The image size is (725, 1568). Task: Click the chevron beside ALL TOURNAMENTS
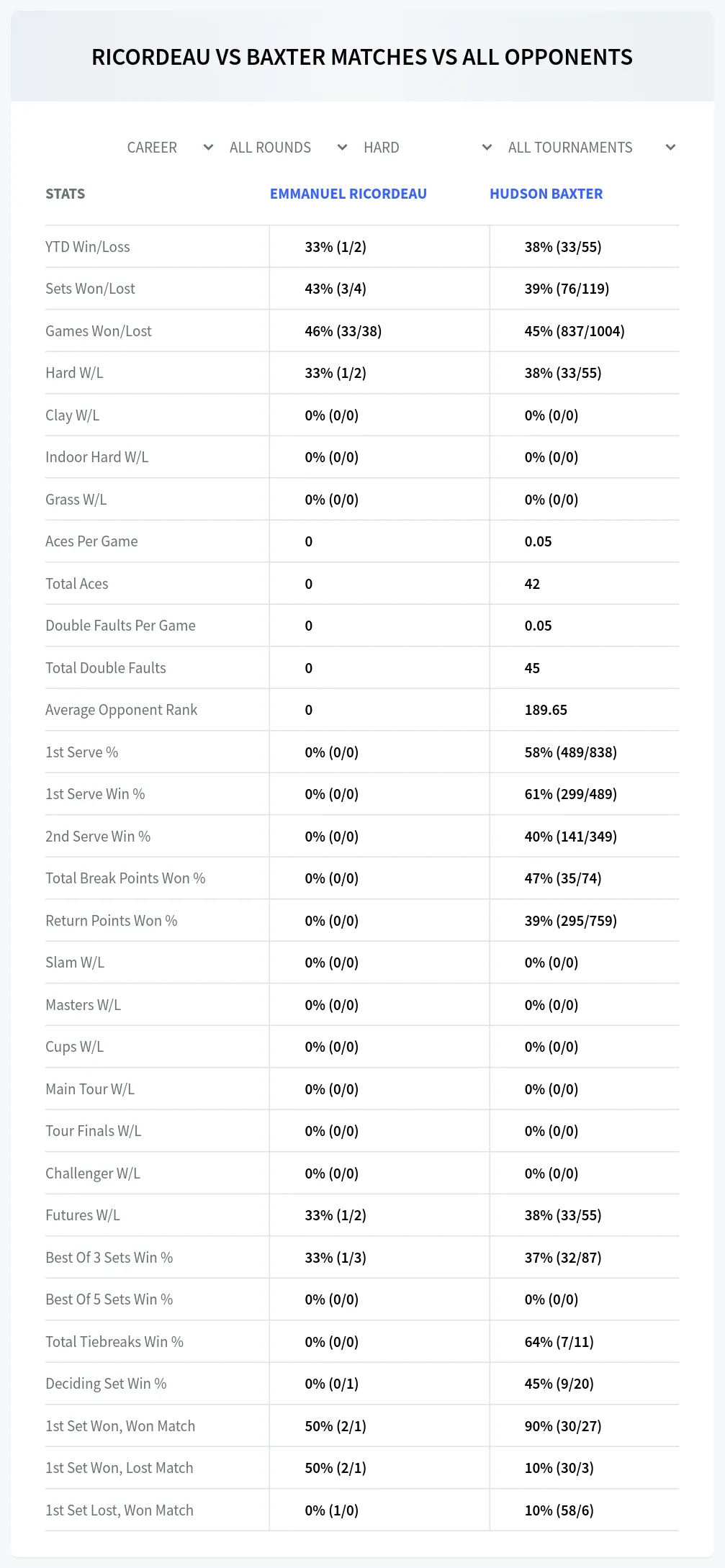tap(670, 148)
